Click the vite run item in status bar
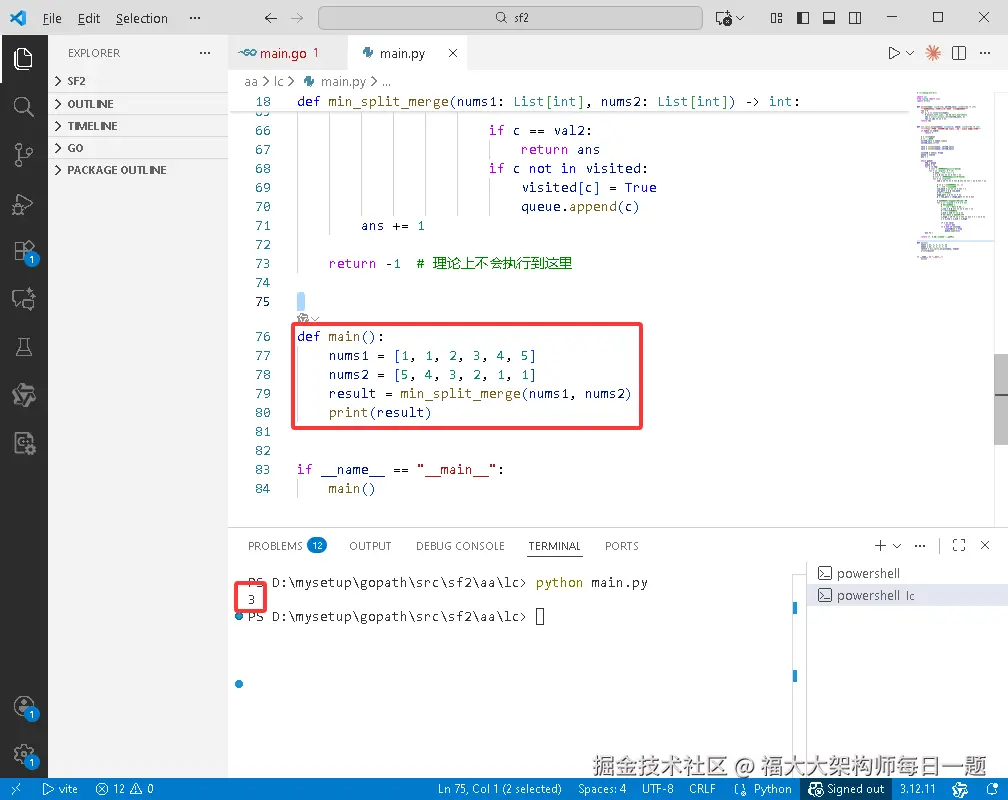This screenshot has width=1008, height=800. tap(60, 789)
